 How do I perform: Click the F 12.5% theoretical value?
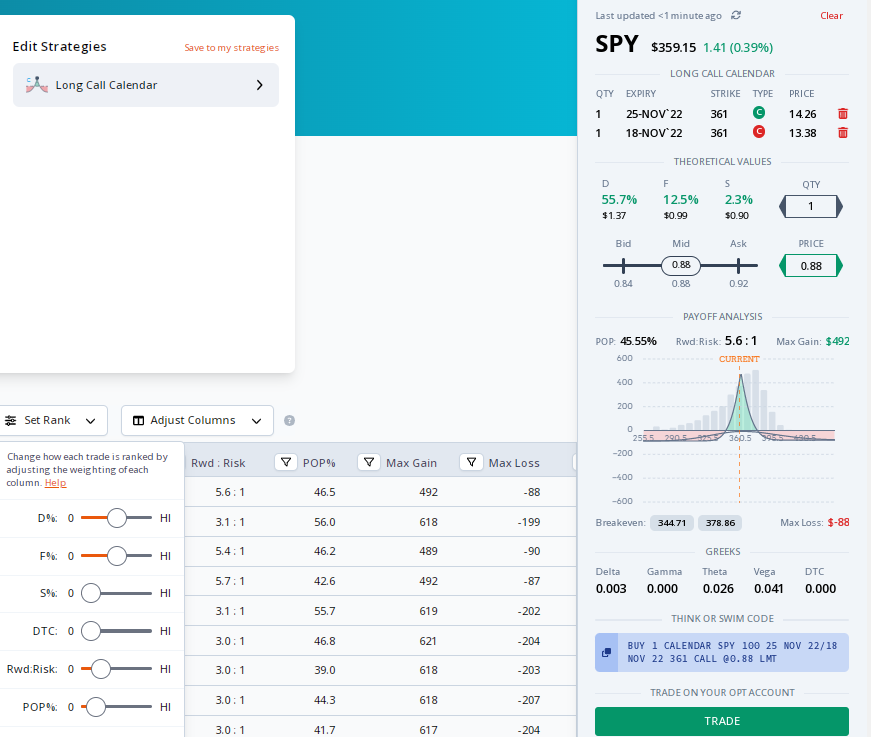(x=680, y=199)
